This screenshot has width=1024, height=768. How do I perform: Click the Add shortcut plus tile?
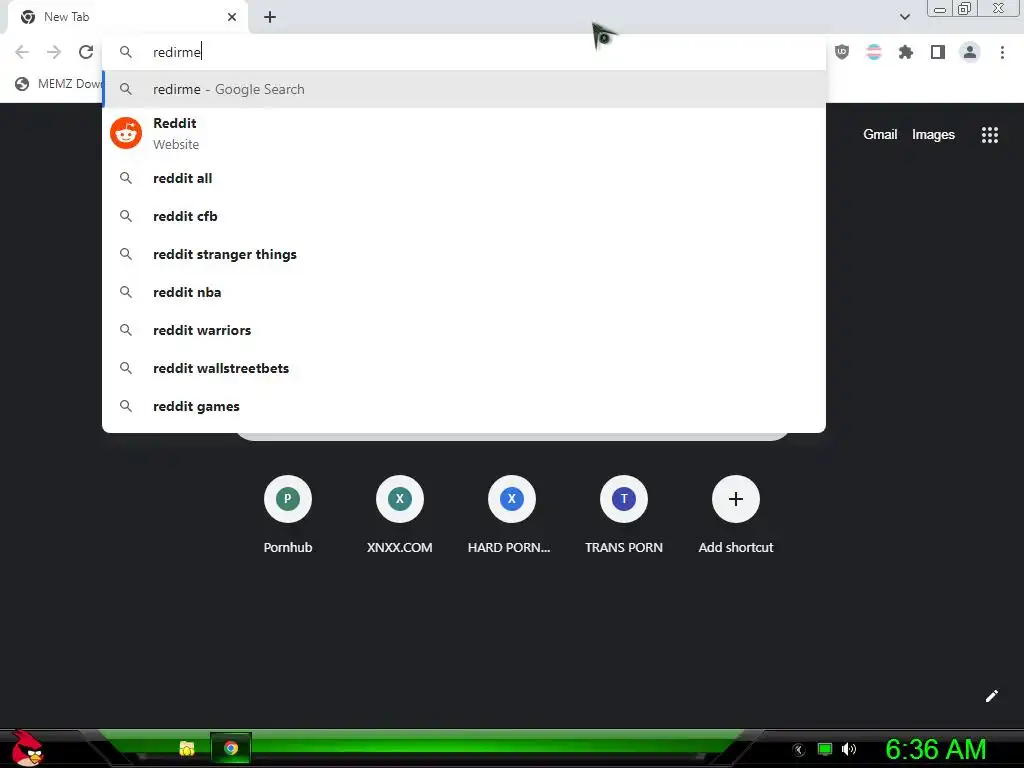point(735,499)
